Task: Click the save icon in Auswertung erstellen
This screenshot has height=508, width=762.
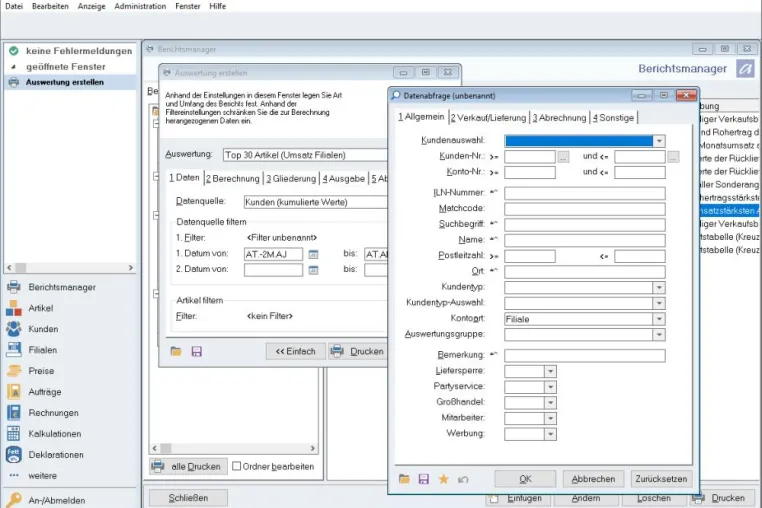Action: (x=196, y=351)
